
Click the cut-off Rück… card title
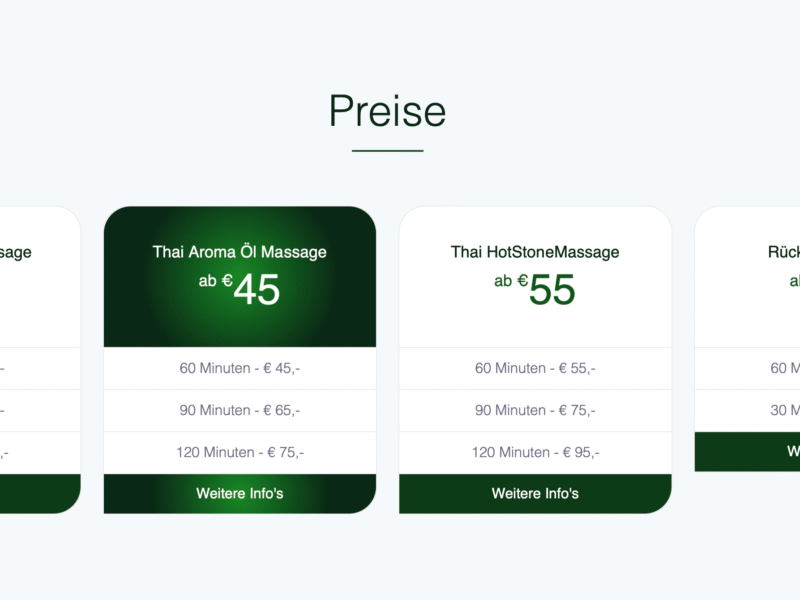pos(777,252)
